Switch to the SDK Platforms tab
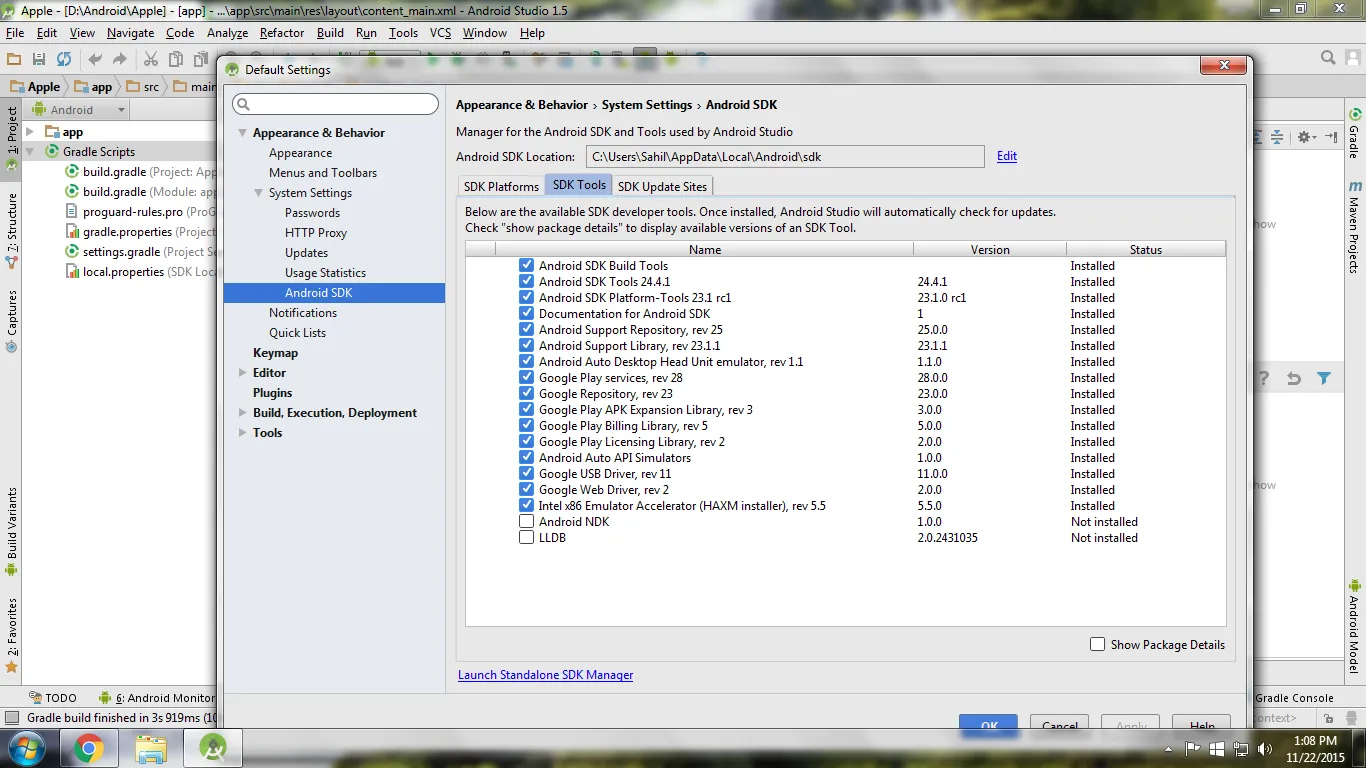1366x768 pixels. tap(501, 187)
